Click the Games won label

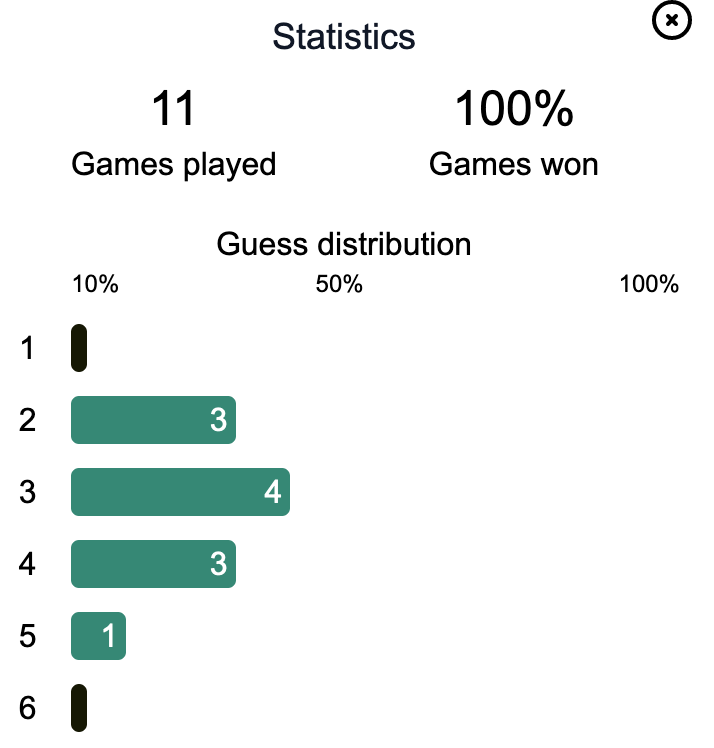click(x=514, y=165)
